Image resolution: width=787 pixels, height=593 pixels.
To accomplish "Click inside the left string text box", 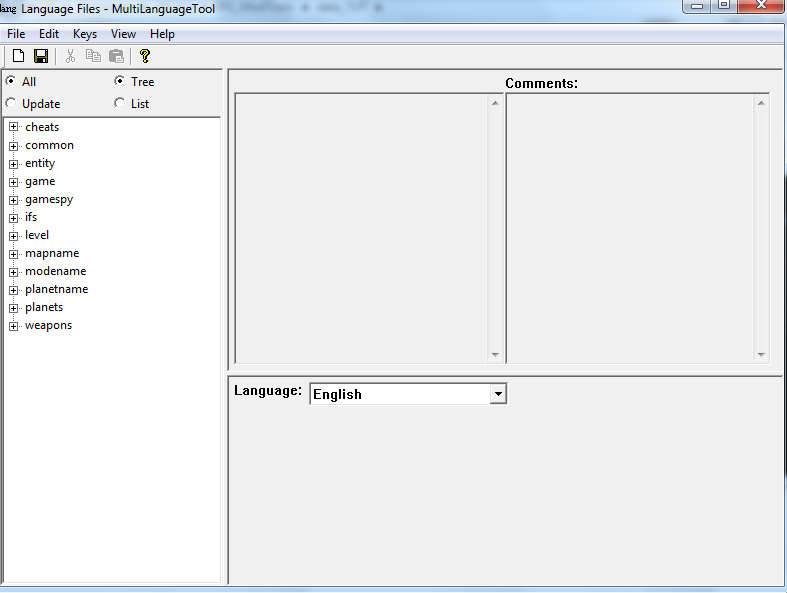I will click(362, 228).
